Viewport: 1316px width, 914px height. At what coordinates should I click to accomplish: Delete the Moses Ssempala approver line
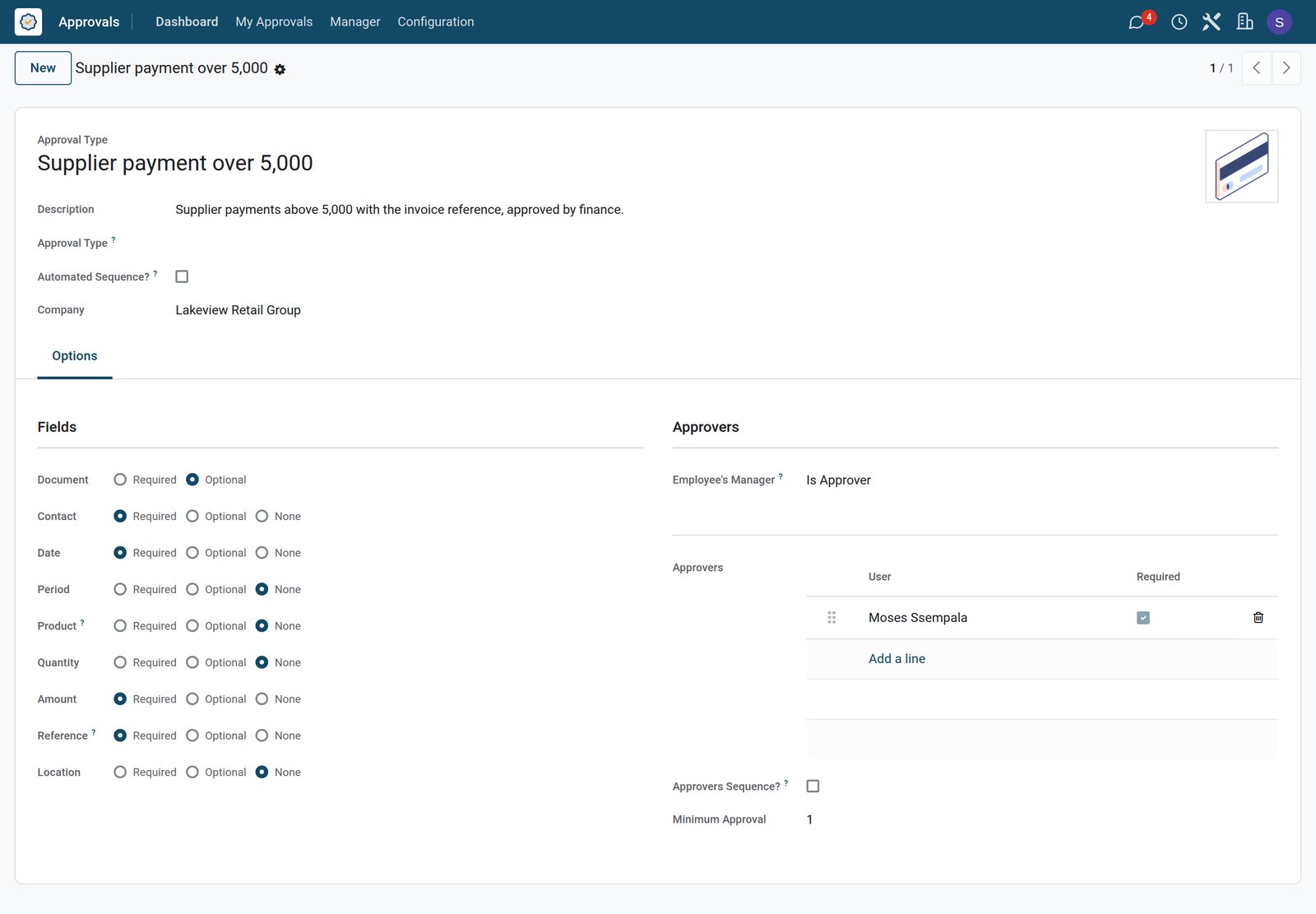[1258, 618]
